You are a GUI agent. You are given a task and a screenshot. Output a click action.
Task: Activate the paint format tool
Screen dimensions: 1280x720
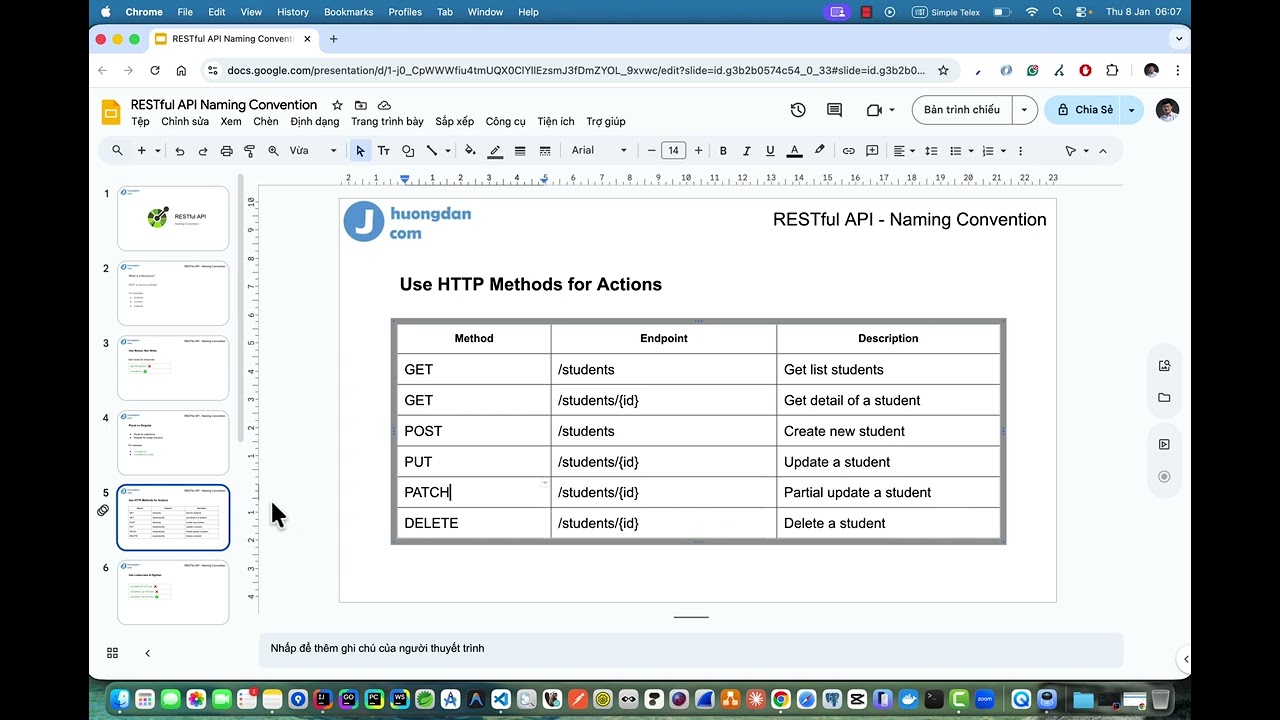pyautogui.click(x=250, y=151)
